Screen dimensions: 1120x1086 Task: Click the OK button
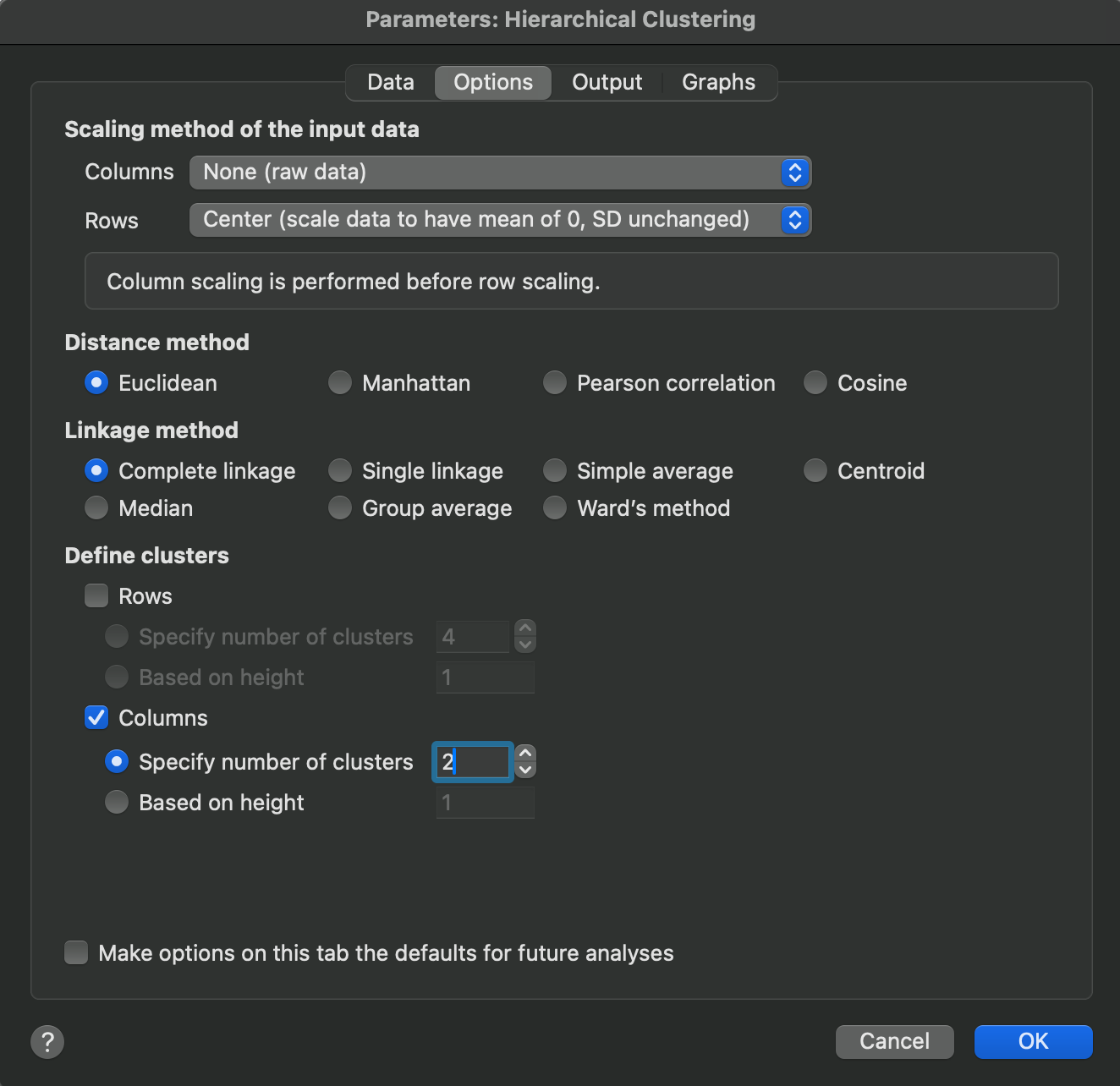(x=1033, y=1041)
